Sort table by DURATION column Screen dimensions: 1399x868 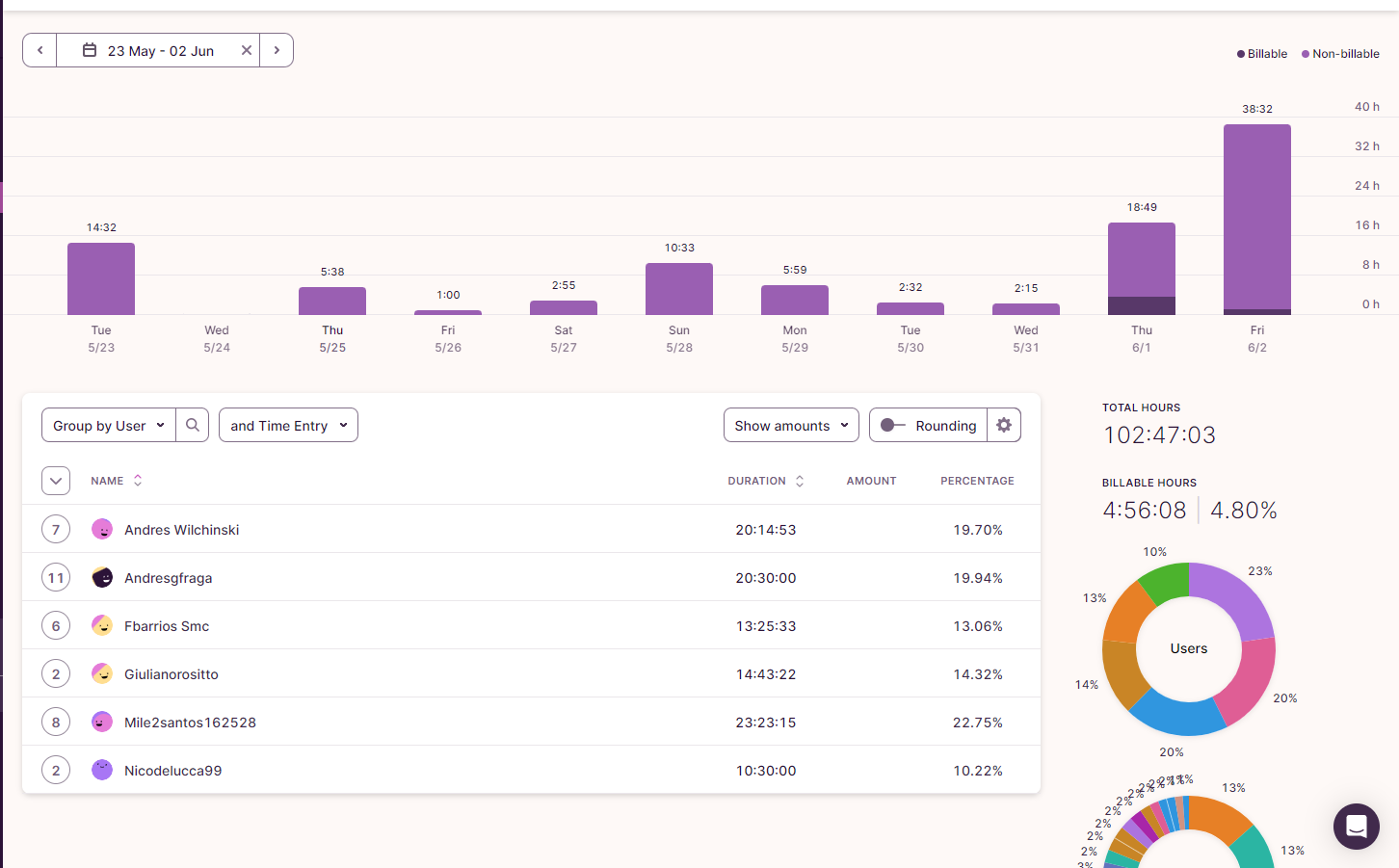pyautogui.click(x=766, y=481)
